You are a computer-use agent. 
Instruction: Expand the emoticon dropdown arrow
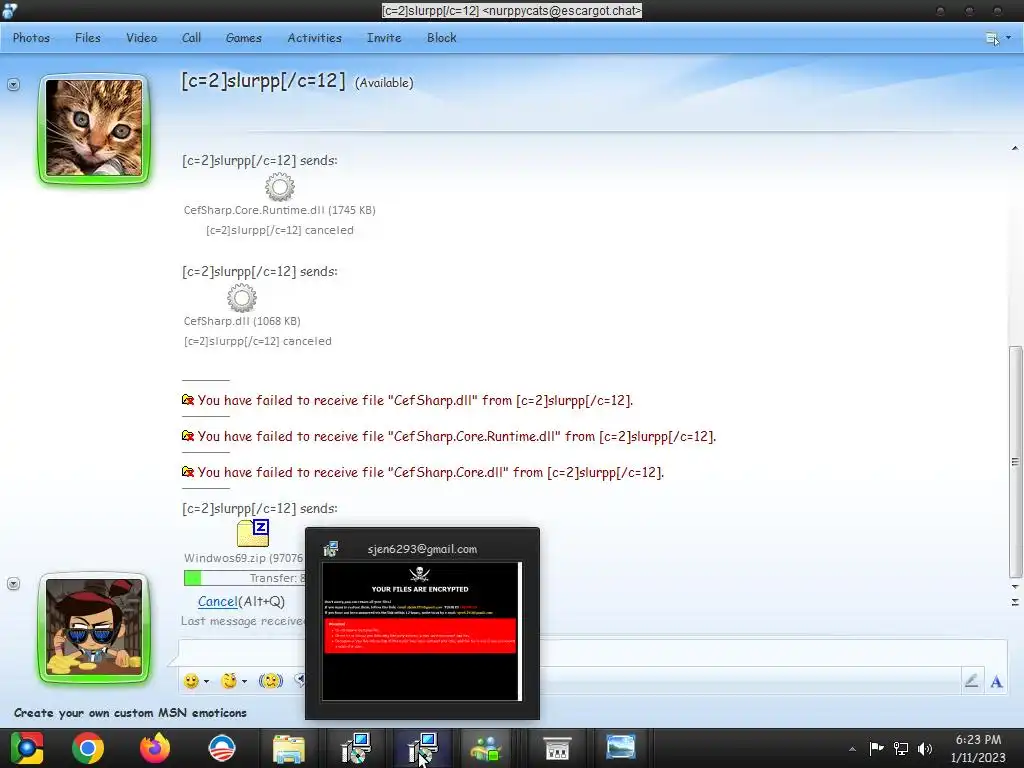[x=206, y=681]
